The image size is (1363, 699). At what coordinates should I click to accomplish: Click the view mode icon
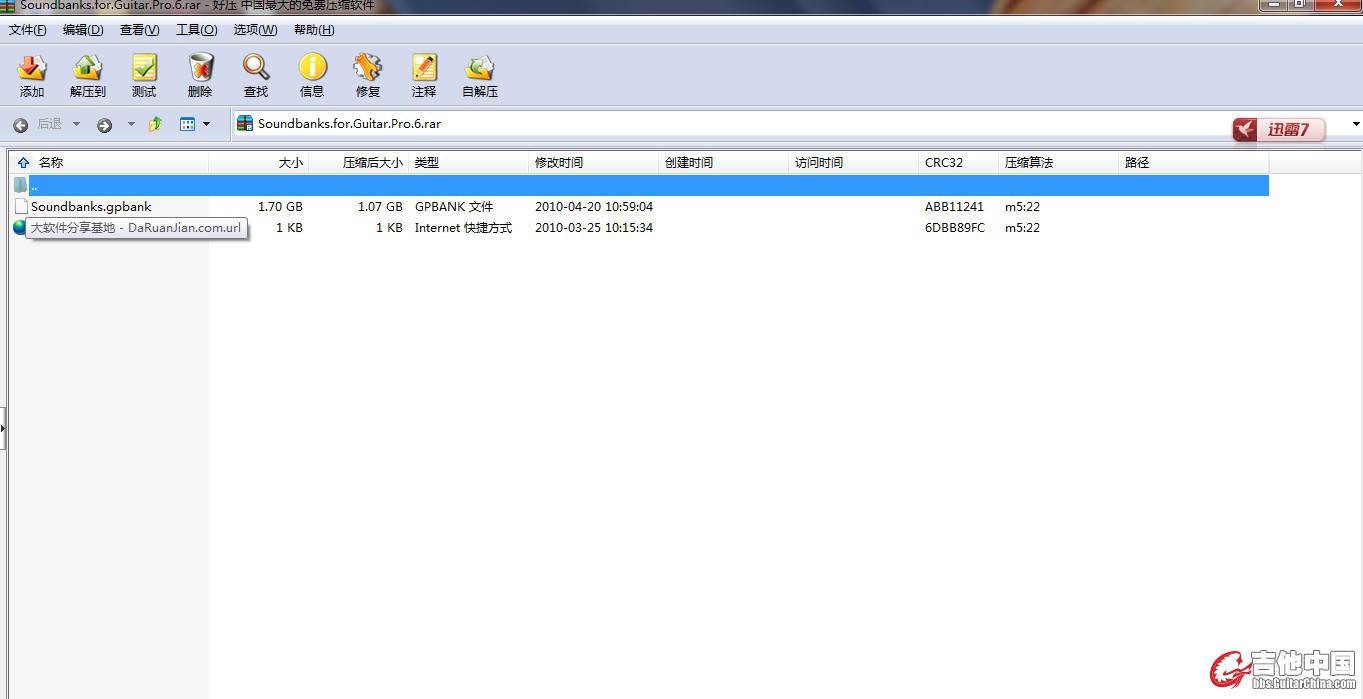(187, 124)
